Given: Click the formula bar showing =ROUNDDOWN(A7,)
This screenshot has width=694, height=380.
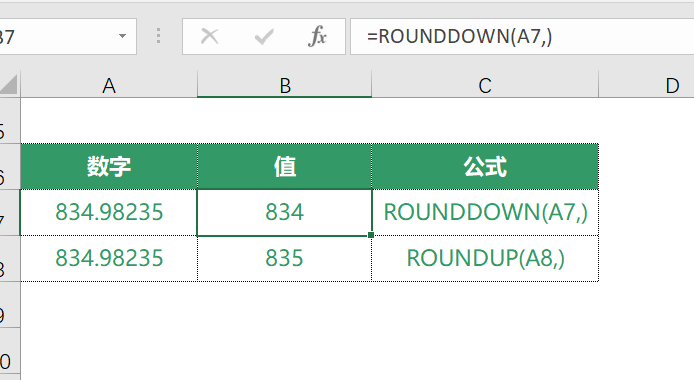Looking at the screenshot, I should 522,37.
